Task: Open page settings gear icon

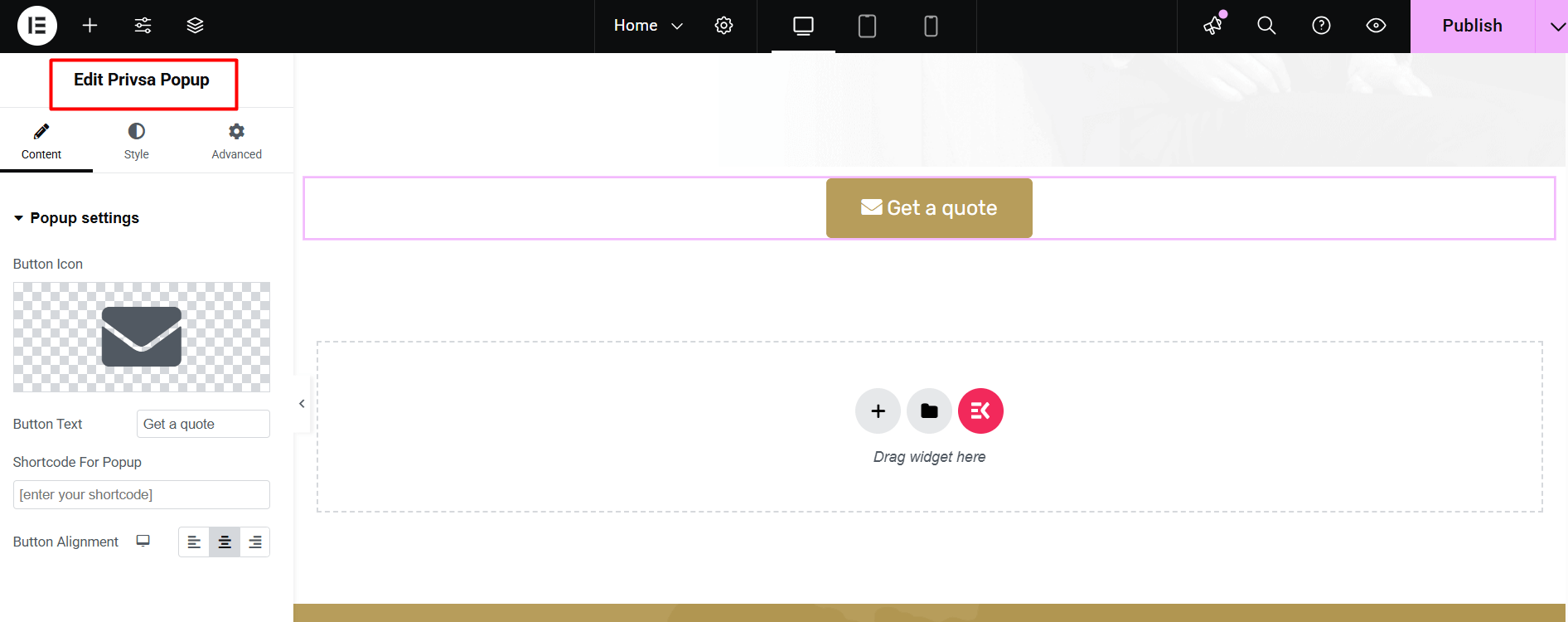Action: point(724,26)
